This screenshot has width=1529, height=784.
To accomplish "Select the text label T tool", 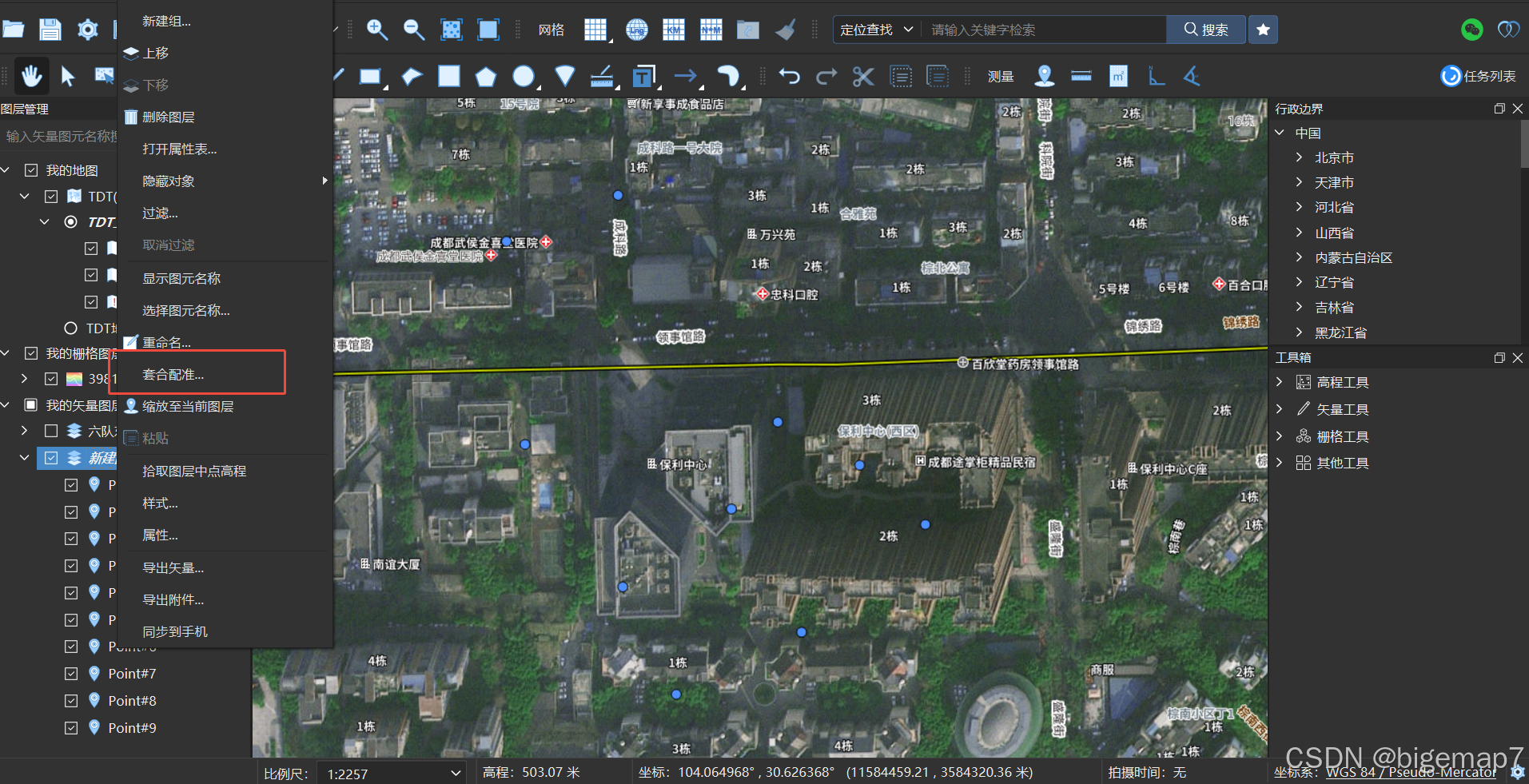I will [x=643, y=77].
